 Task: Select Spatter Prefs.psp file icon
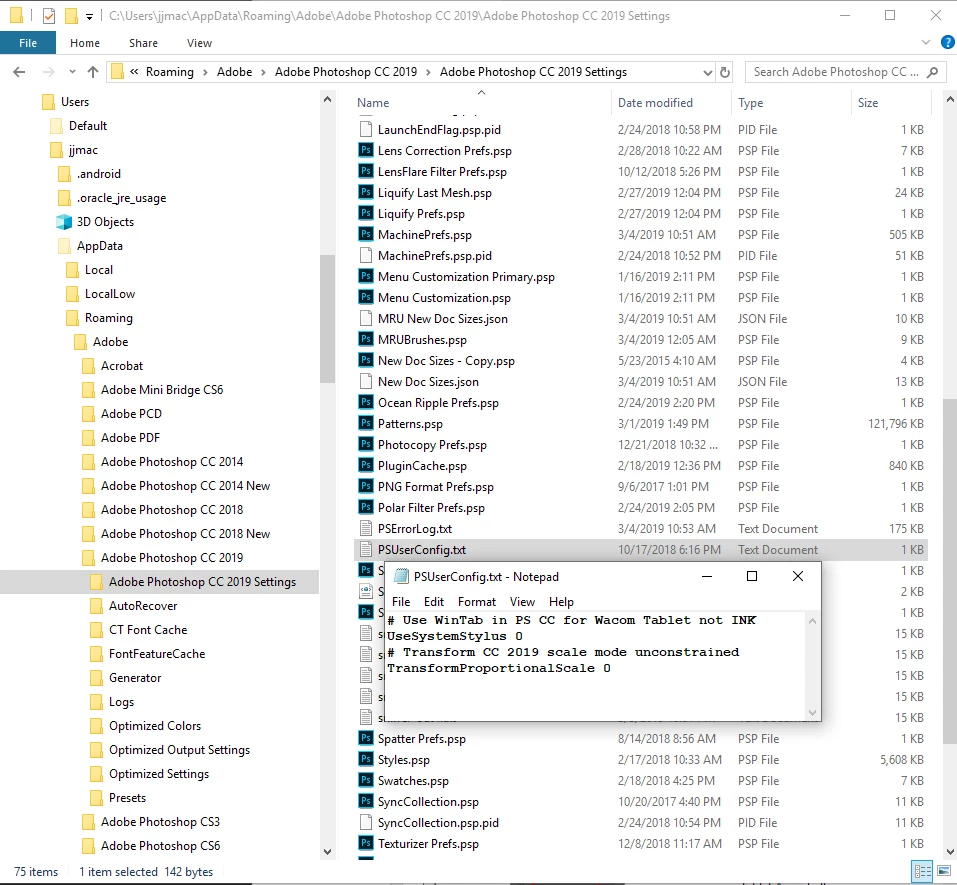pyautogui.click(x=366, y=738)
